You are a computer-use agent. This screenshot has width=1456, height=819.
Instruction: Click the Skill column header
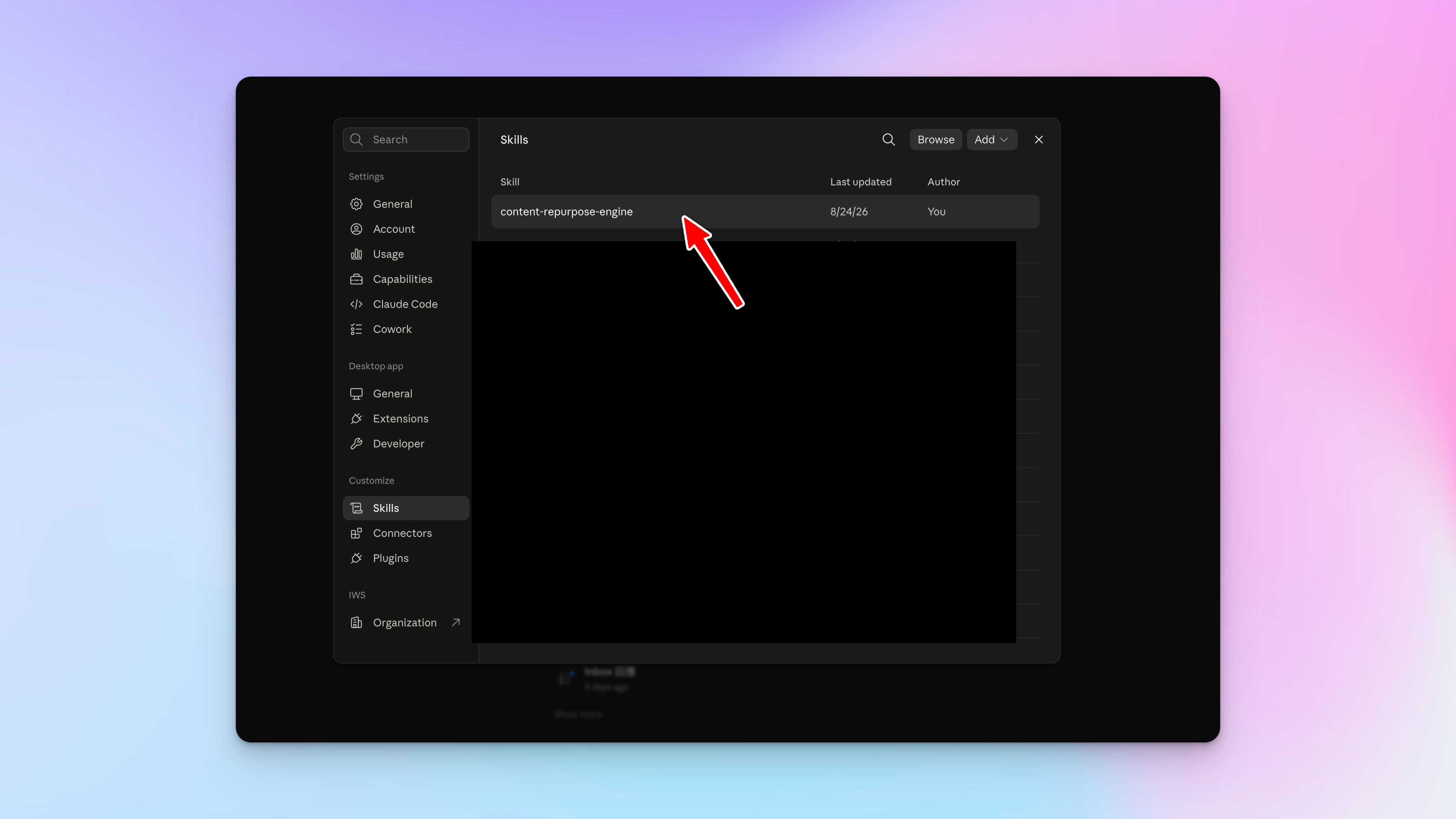coord(510,182)
